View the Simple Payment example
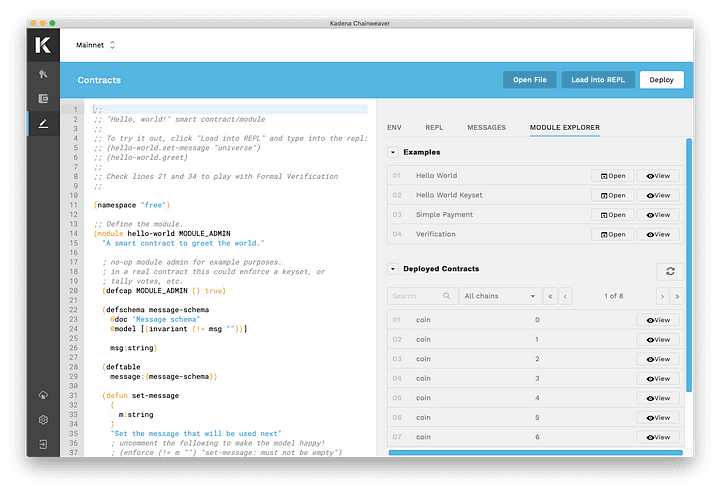Screen dimensions: 720x492 [658, 215]
